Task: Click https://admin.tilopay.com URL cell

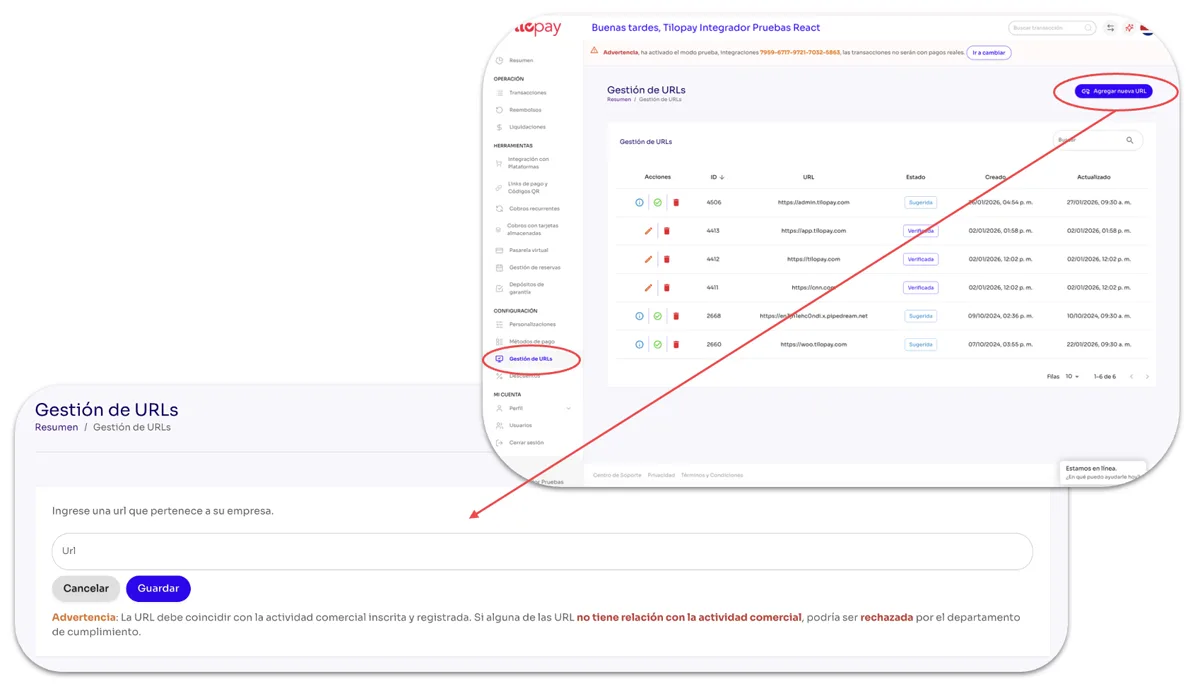Action: (813, 203)
